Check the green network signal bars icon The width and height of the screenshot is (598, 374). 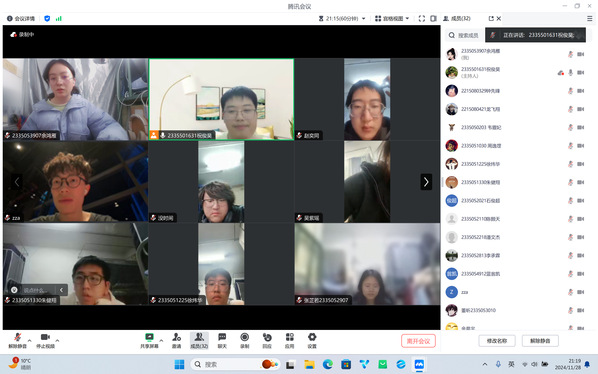[59, 18]
